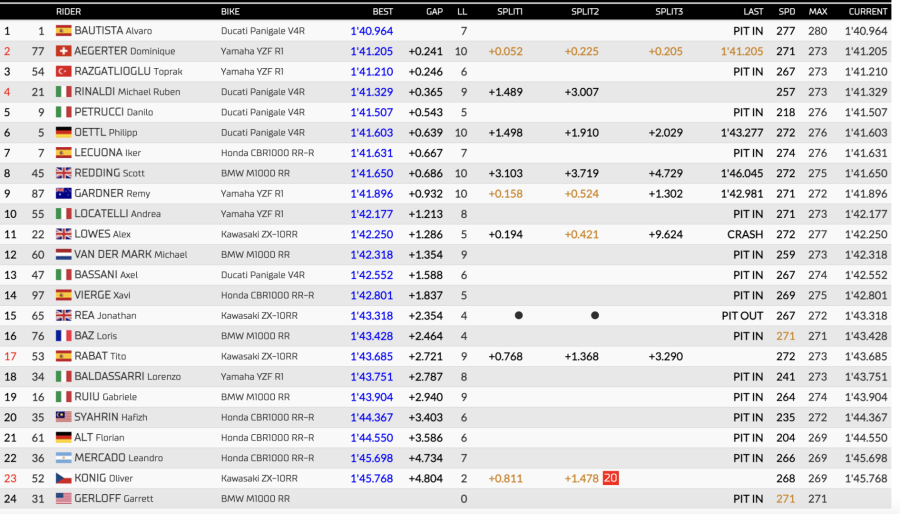Click the Spanish flag beside RABAT Tito
The image size is (900, 514).
tap(64, 356)
